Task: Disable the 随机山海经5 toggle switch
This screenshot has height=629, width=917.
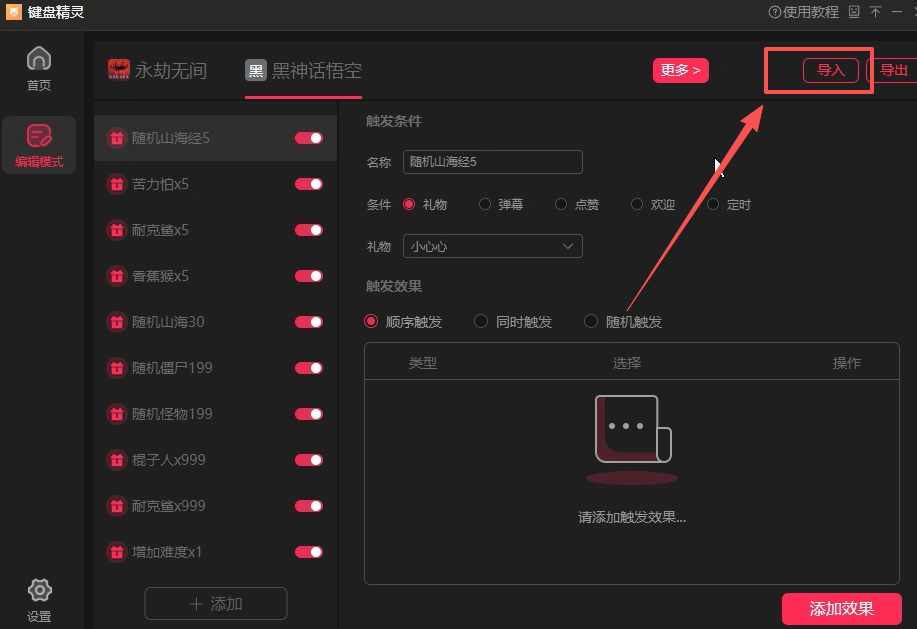Action: [x=308, y=138]
